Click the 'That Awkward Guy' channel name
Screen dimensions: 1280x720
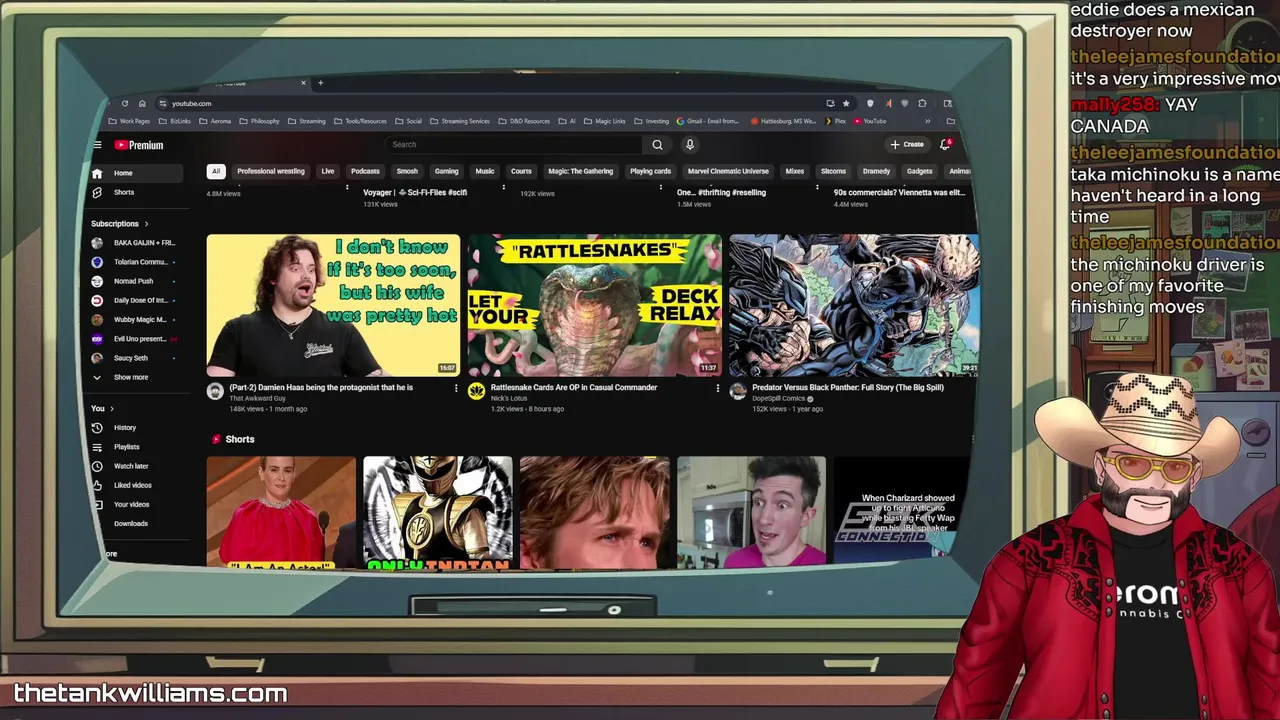[257, 398]
